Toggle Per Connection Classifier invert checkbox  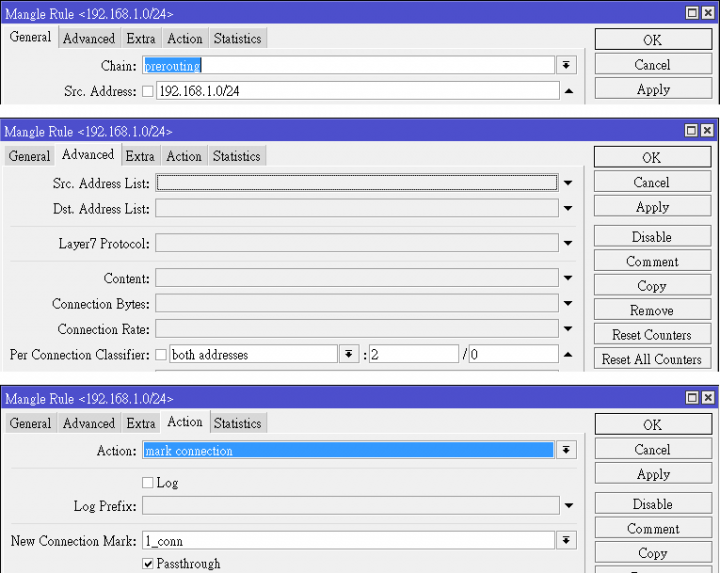point(161,354)
